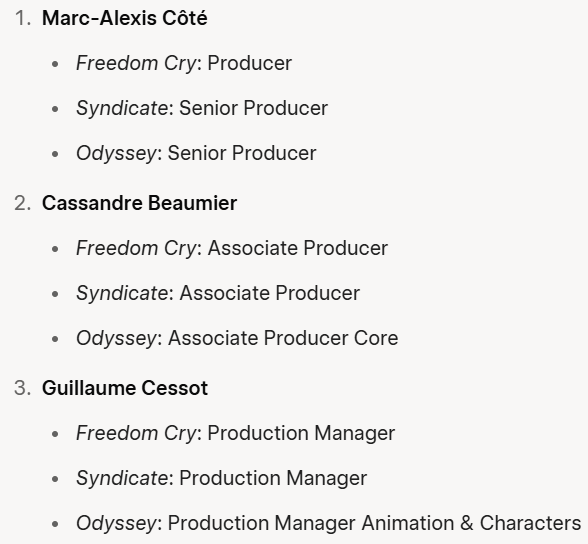The height and width of the screenshot is (544, 588).
Task: Click Syndicate: Production Manager line
Action: [221, 478]
